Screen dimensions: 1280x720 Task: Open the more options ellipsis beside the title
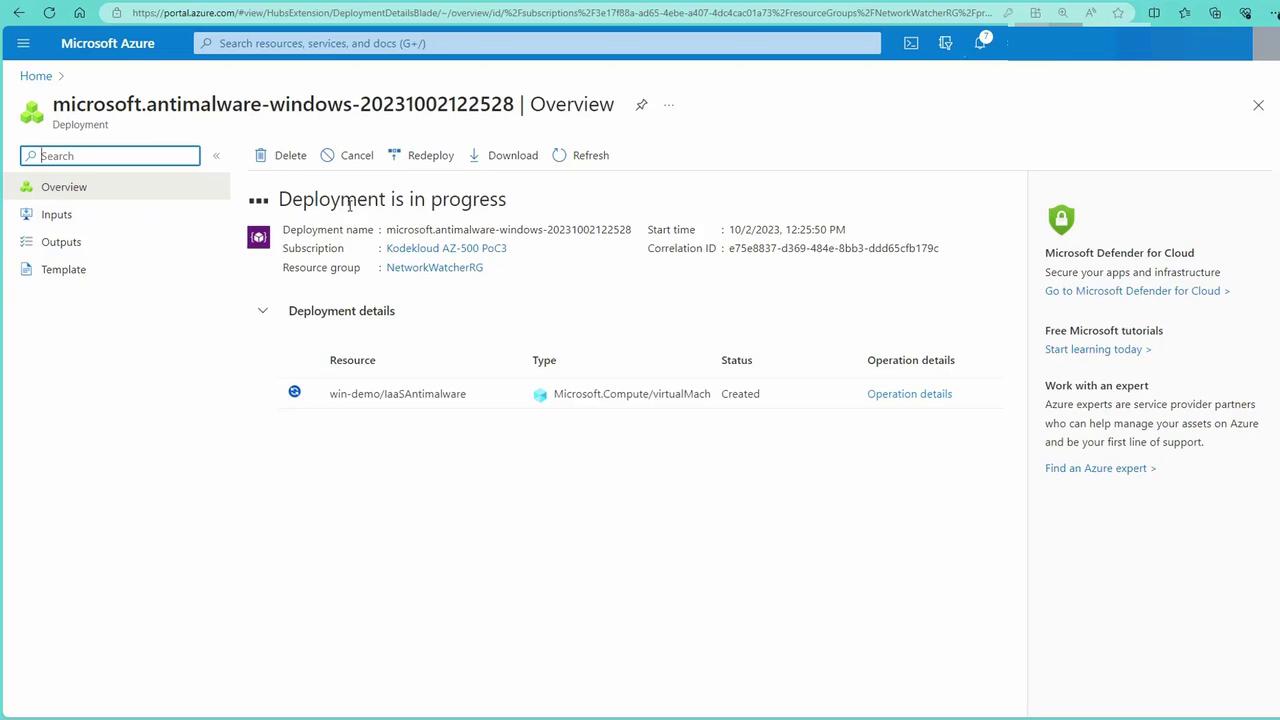(669, 104)
